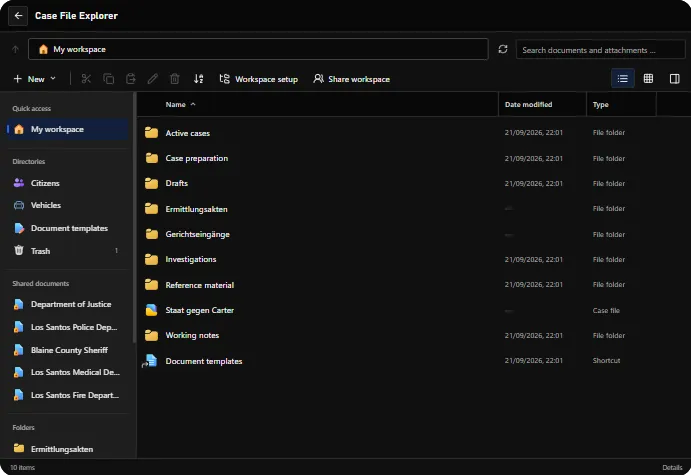The width and height of the screenshot is (691, 475).
Task: Select the Active cases row name
Action: coord(187,133)
